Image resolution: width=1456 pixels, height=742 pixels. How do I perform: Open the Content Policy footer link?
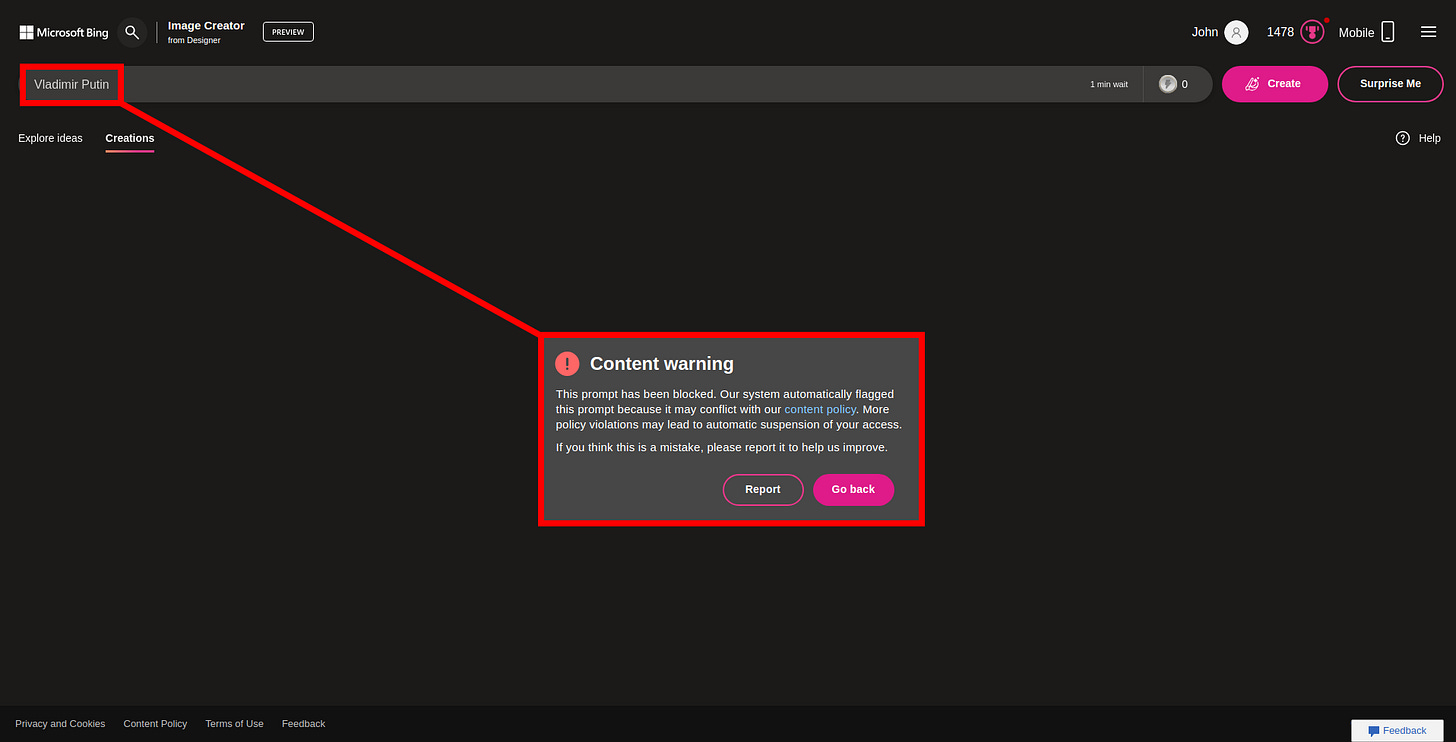[155, 724]
